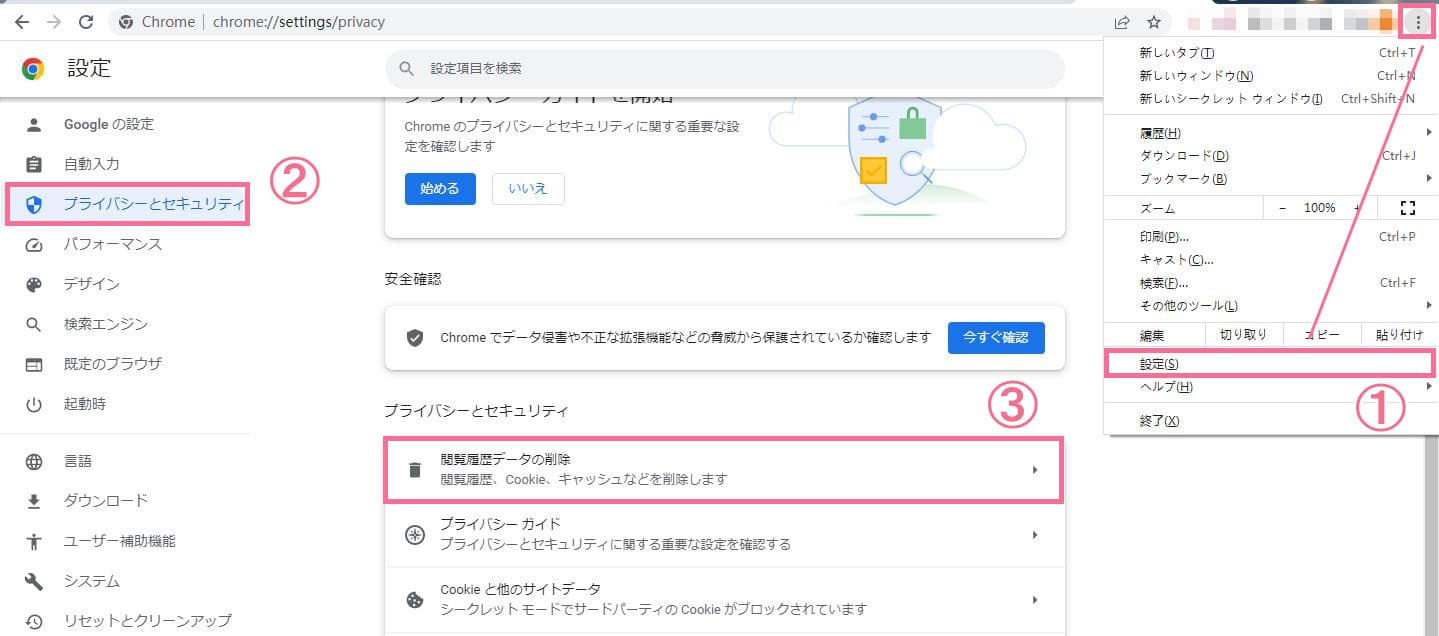This screenshot has height=636, width=1439.
Task: Expand the Cookie と他のサイトデータ row arrow
Action: point(1035,600)
